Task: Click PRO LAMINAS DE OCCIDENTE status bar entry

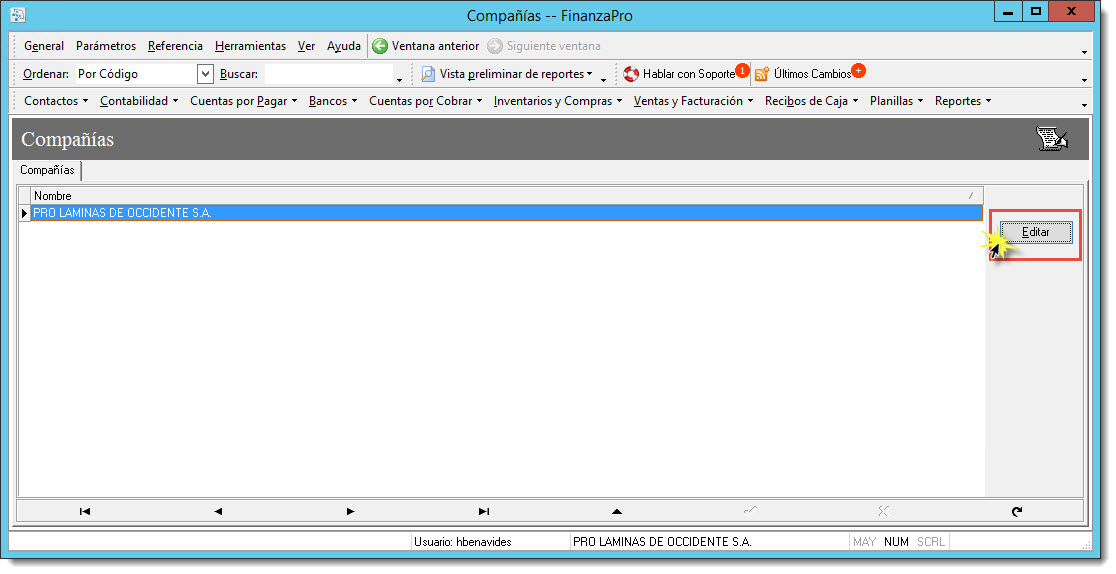Action: point(662,542)
